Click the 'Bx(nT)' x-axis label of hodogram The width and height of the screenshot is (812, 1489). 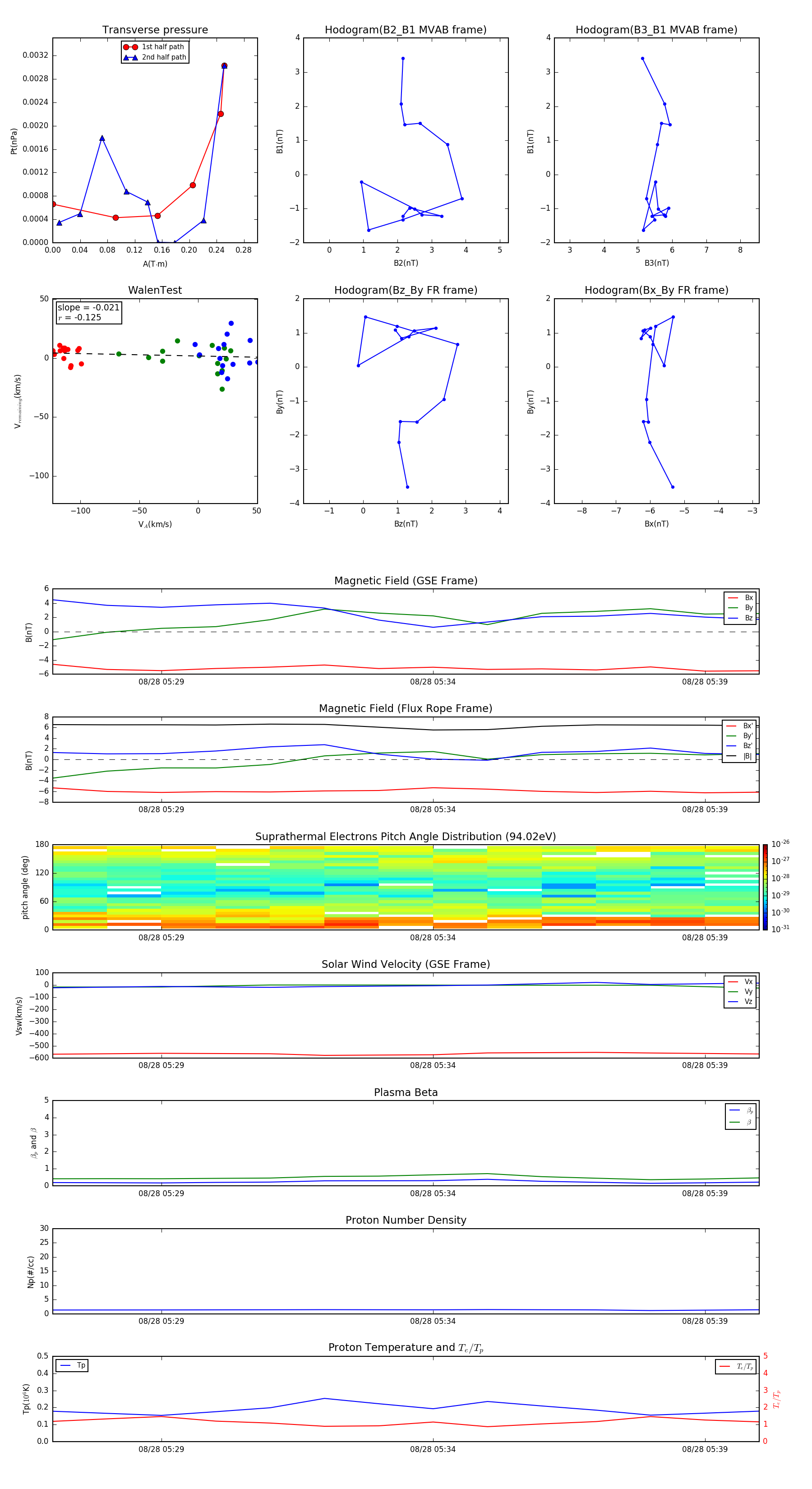point(656,524)
